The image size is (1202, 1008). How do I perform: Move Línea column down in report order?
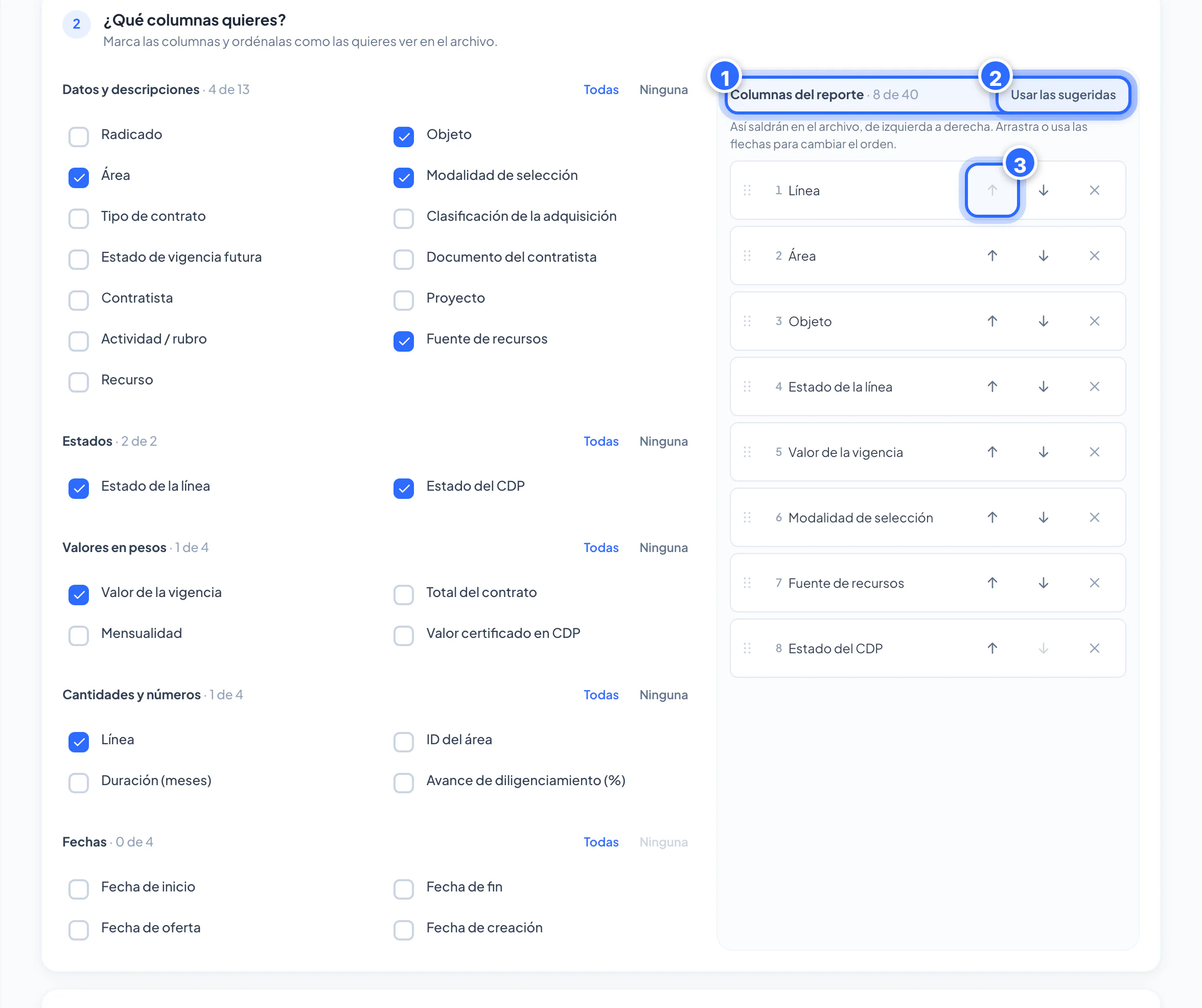(x=1044, y=191)
